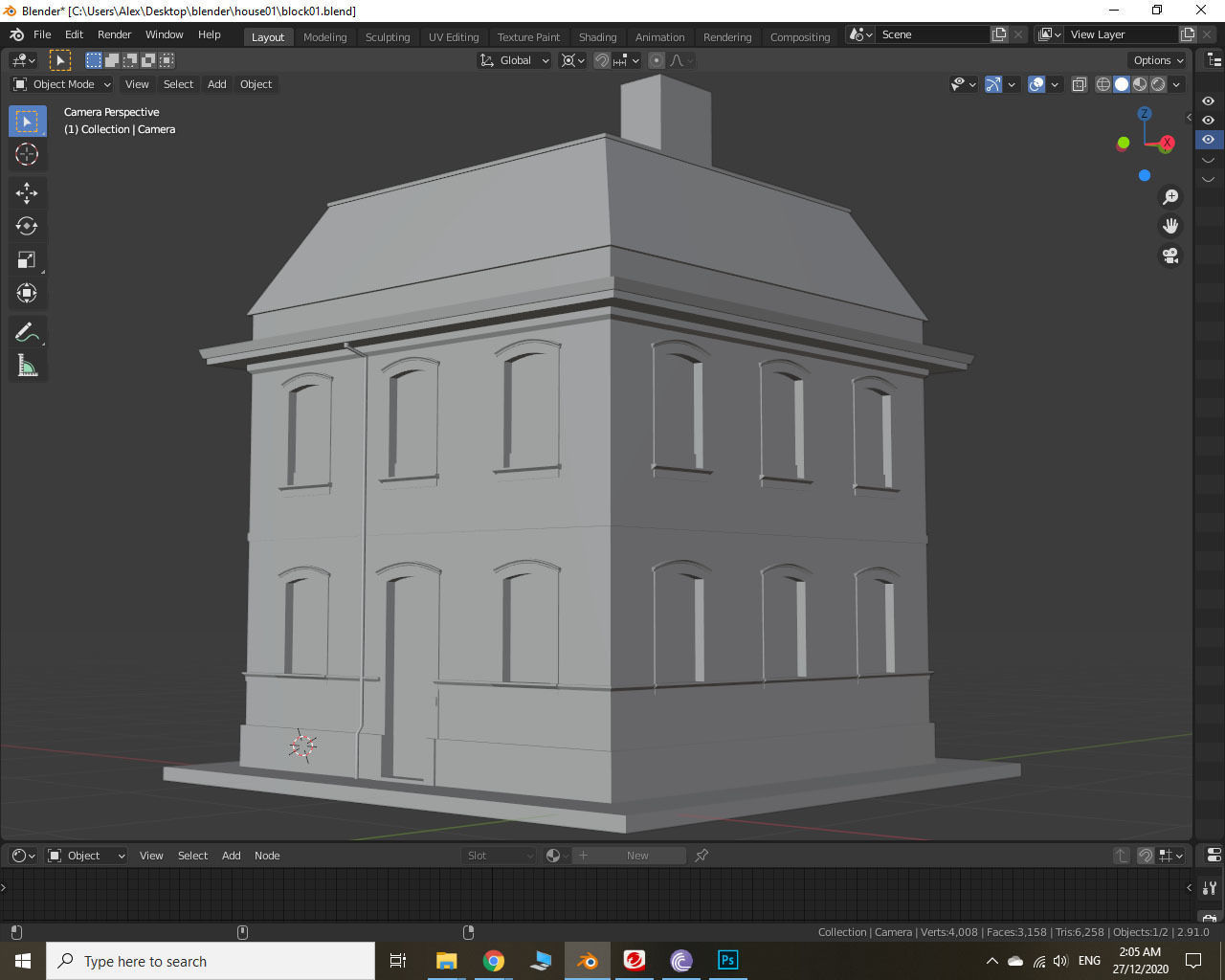Switch to rendered viewport shading
This screenshot has height=980, width=1225.
point(1158,84)
